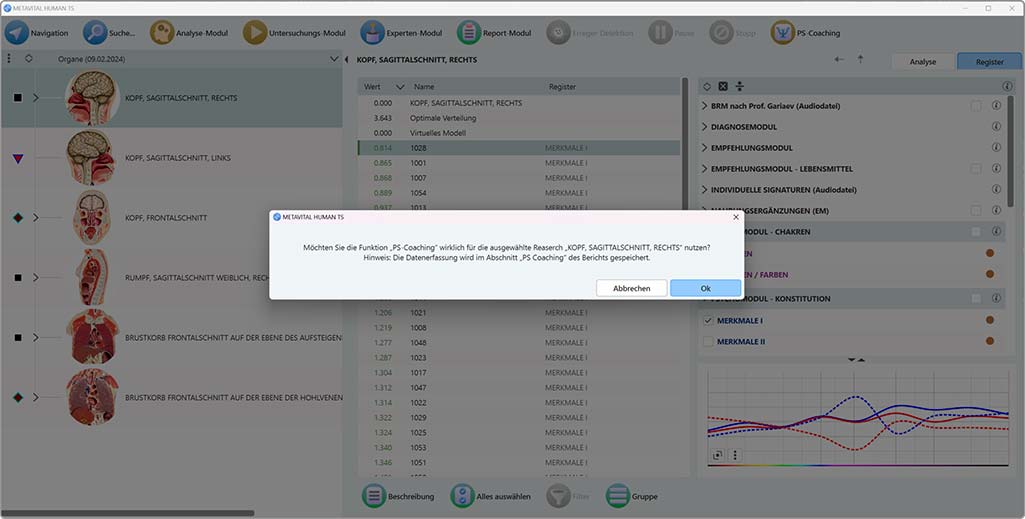Screen dimensions: 1025x519
Task: Open the Organe (09.02.2024) dropdown
Action: 334,59
